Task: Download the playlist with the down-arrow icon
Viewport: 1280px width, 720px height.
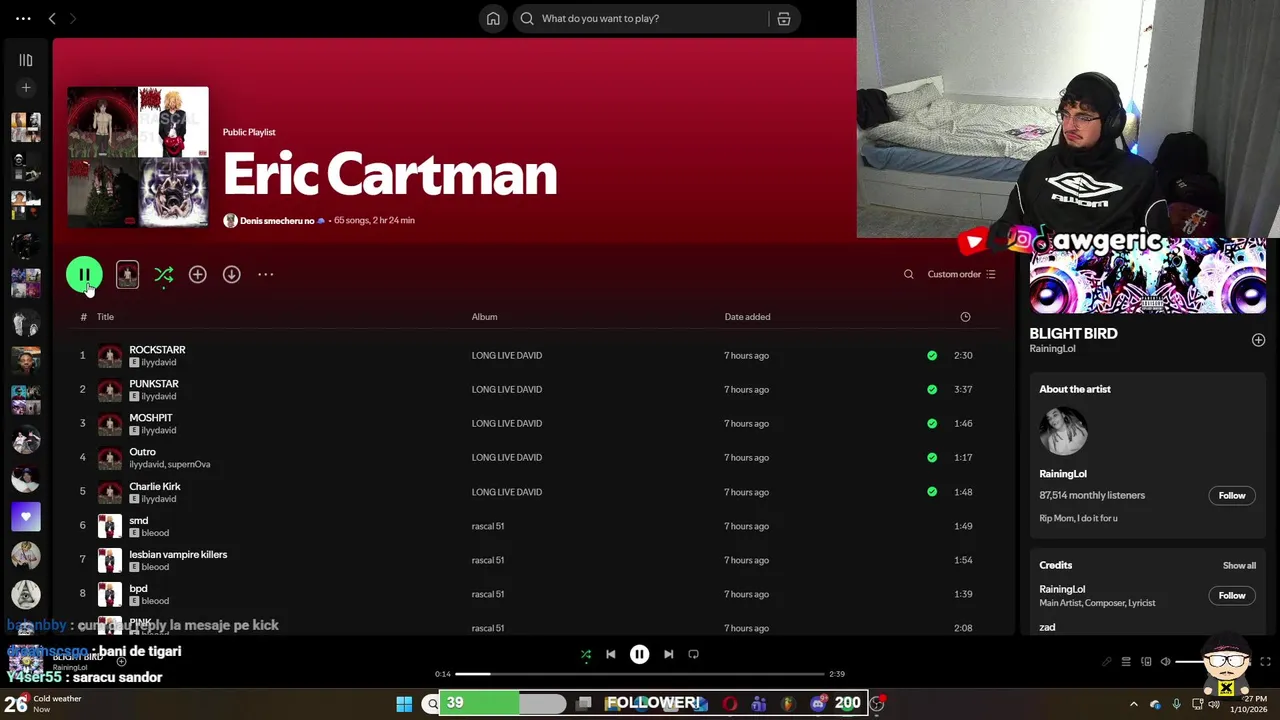Action: 231,274
